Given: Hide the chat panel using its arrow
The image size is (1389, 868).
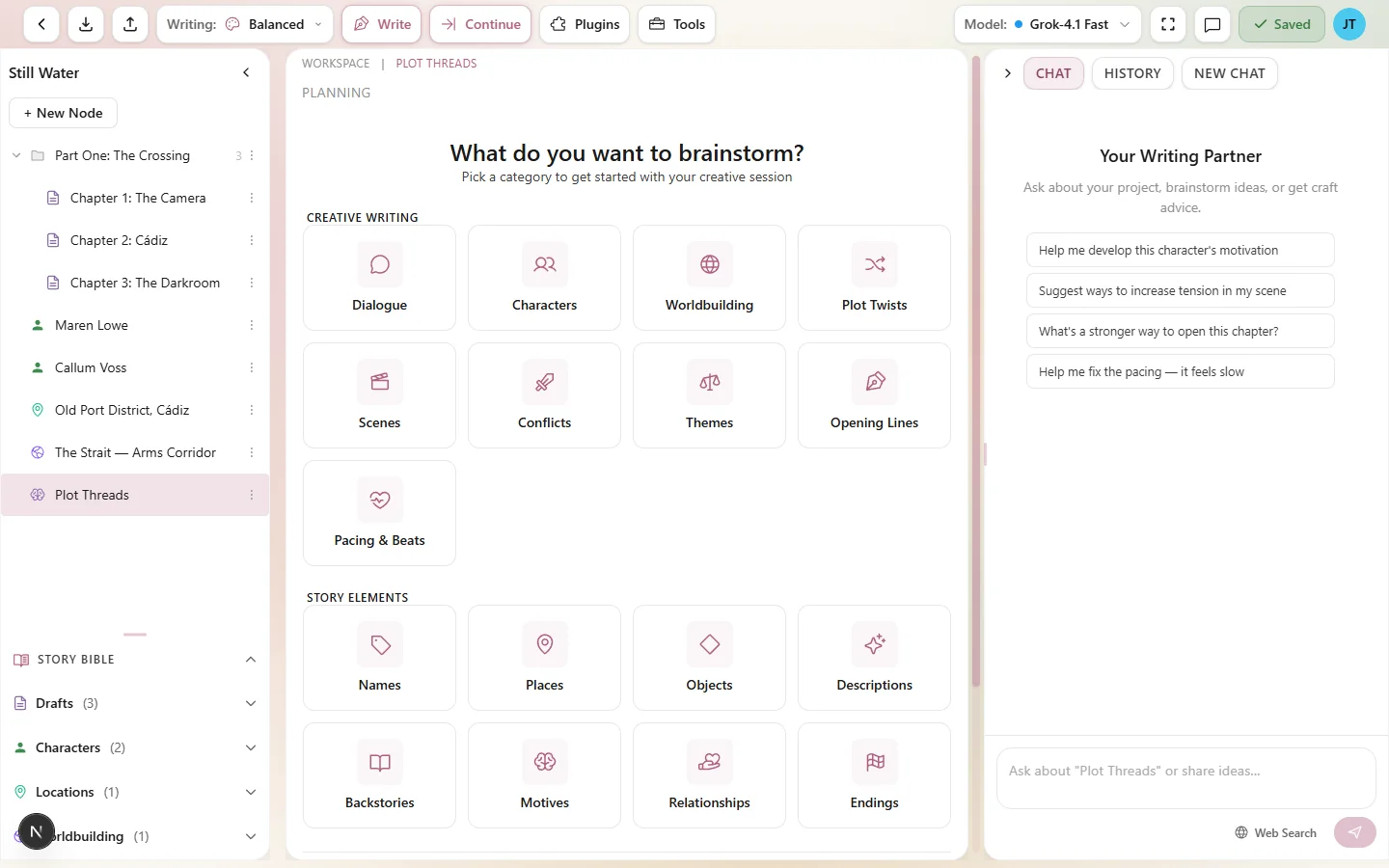Looking at the screenshot, I should click(1008, 72).
